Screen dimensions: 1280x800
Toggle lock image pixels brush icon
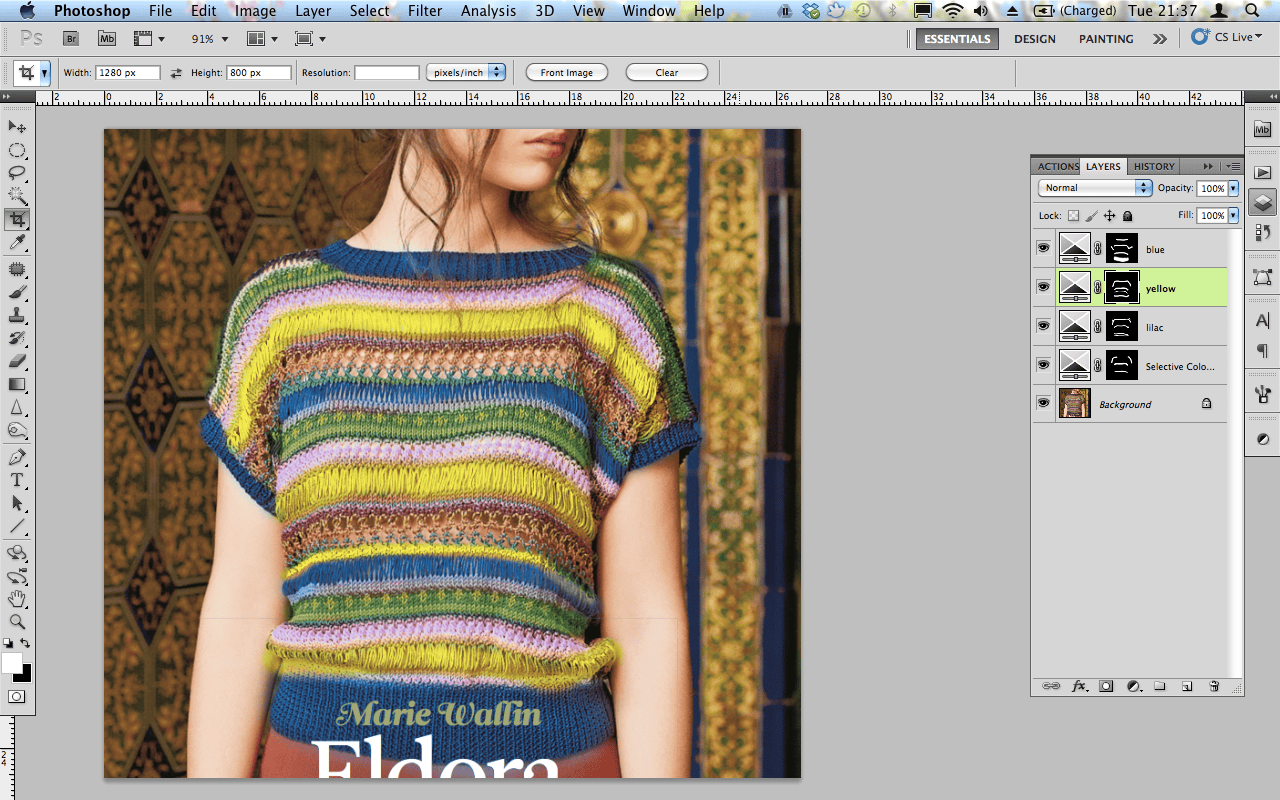1092,215
